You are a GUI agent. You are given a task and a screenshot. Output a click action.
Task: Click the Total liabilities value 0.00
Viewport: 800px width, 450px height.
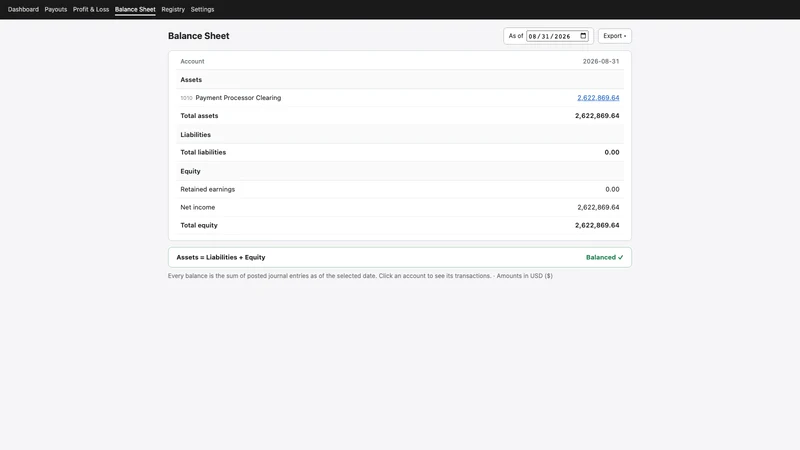[612, 152]
